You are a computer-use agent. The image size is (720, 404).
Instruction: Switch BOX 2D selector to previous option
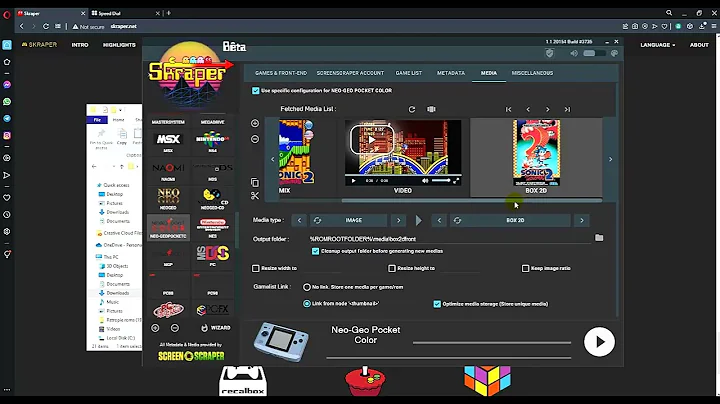pos(439,220)
